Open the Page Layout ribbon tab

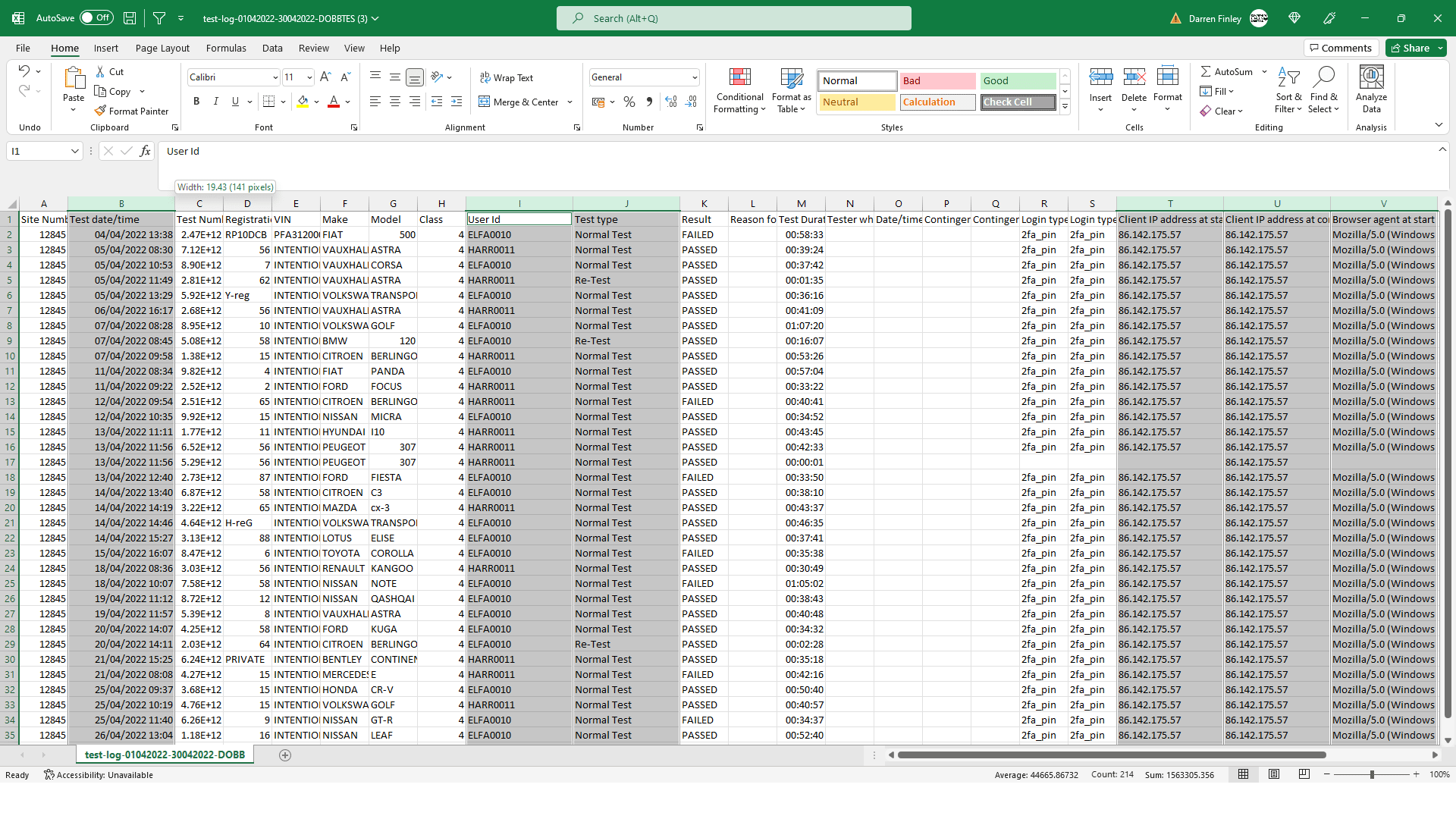click(162, 48)
